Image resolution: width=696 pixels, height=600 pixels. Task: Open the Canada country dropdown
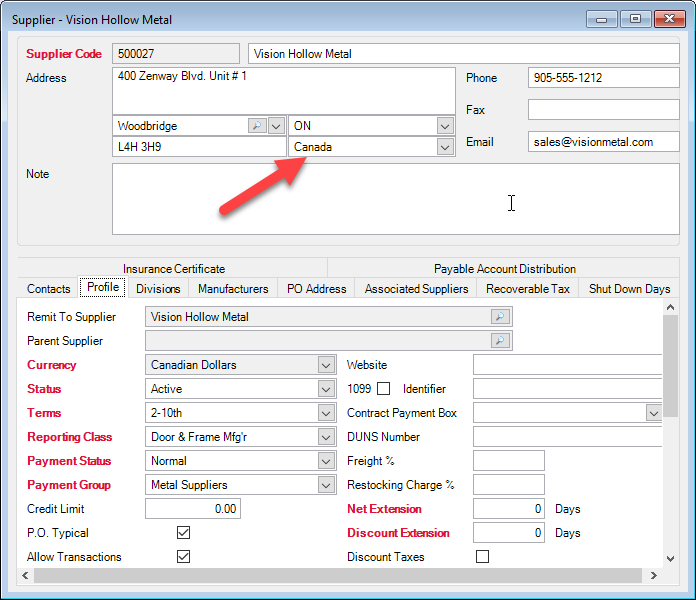click(445, 147)
